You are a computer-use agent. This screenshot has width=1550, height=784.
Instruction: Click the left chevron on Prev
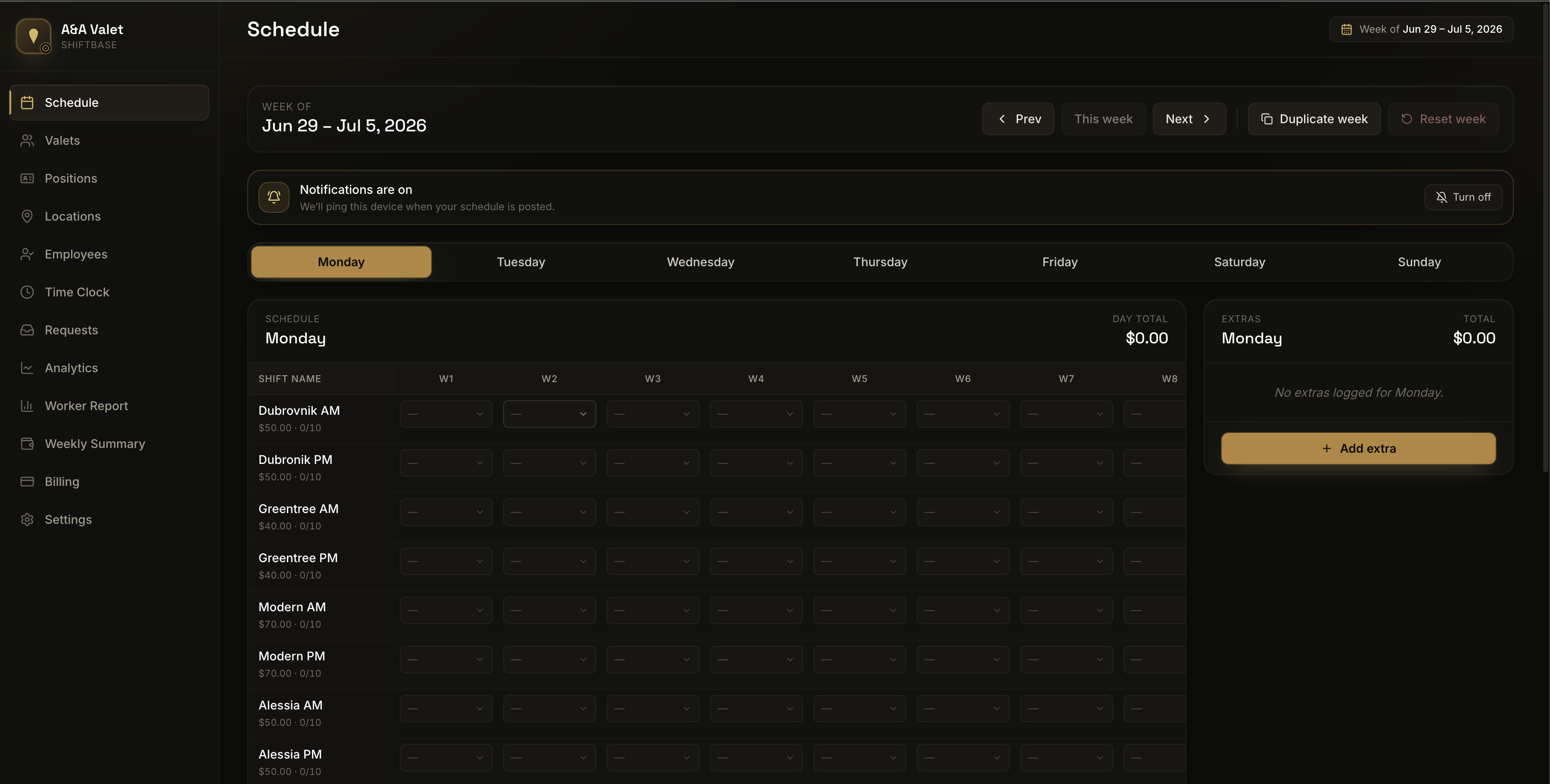pyautogui.click(x=1002, y=119)
